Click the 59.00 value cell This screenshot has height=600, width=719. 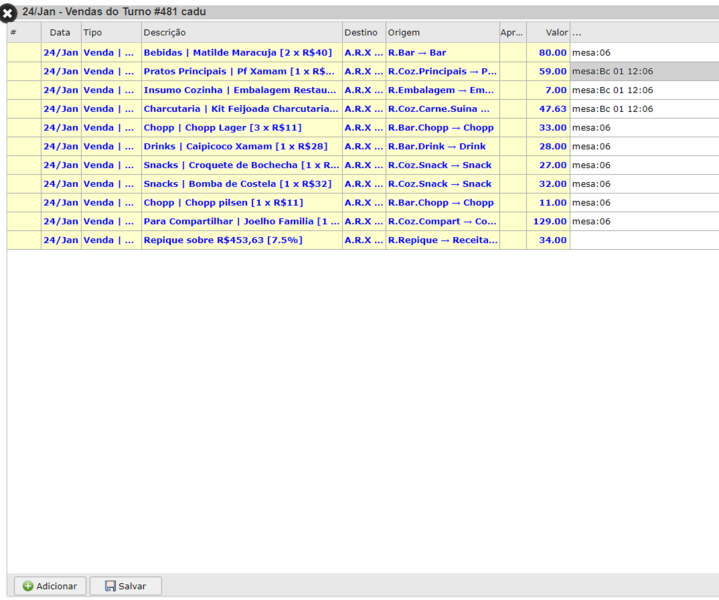point(548,72)
